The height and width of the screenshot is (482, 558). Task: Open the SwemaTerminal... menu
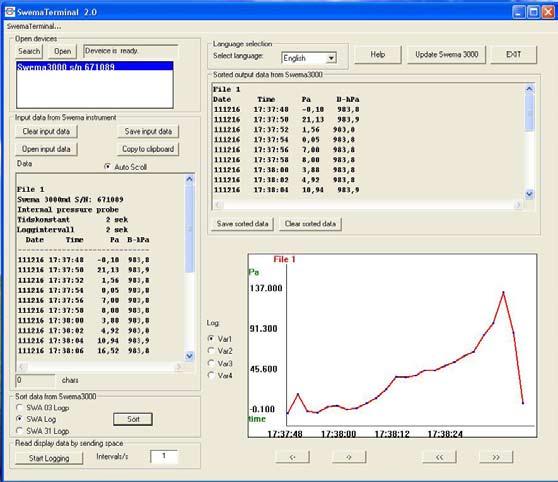pyautogui.click(x=34, y=26)
